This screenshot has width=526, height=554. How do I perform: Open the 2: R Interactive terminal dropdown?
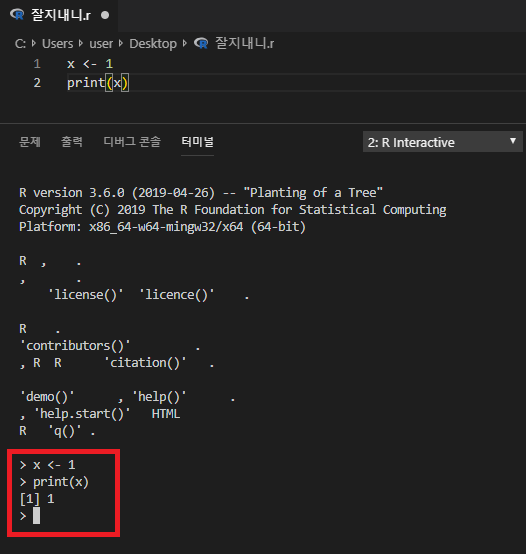click(x=443, y=142)
